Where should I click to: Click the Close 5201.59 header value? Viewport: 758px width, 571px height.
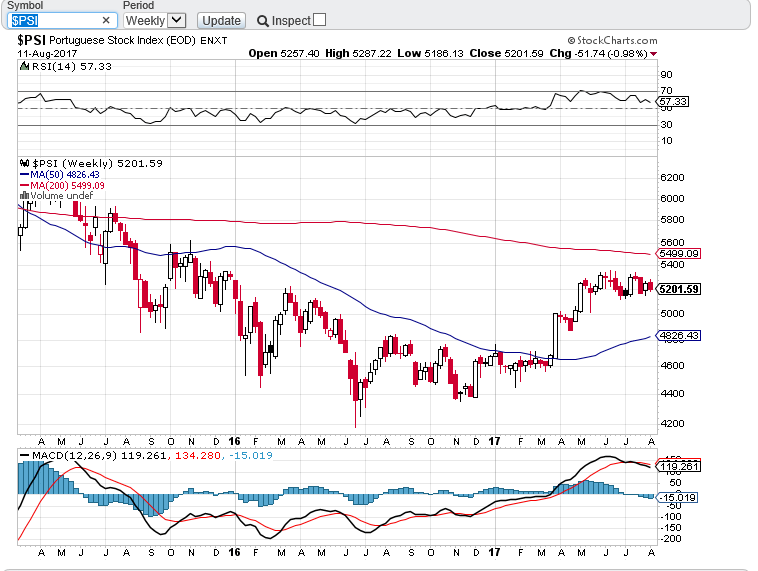tap(506, 54)
